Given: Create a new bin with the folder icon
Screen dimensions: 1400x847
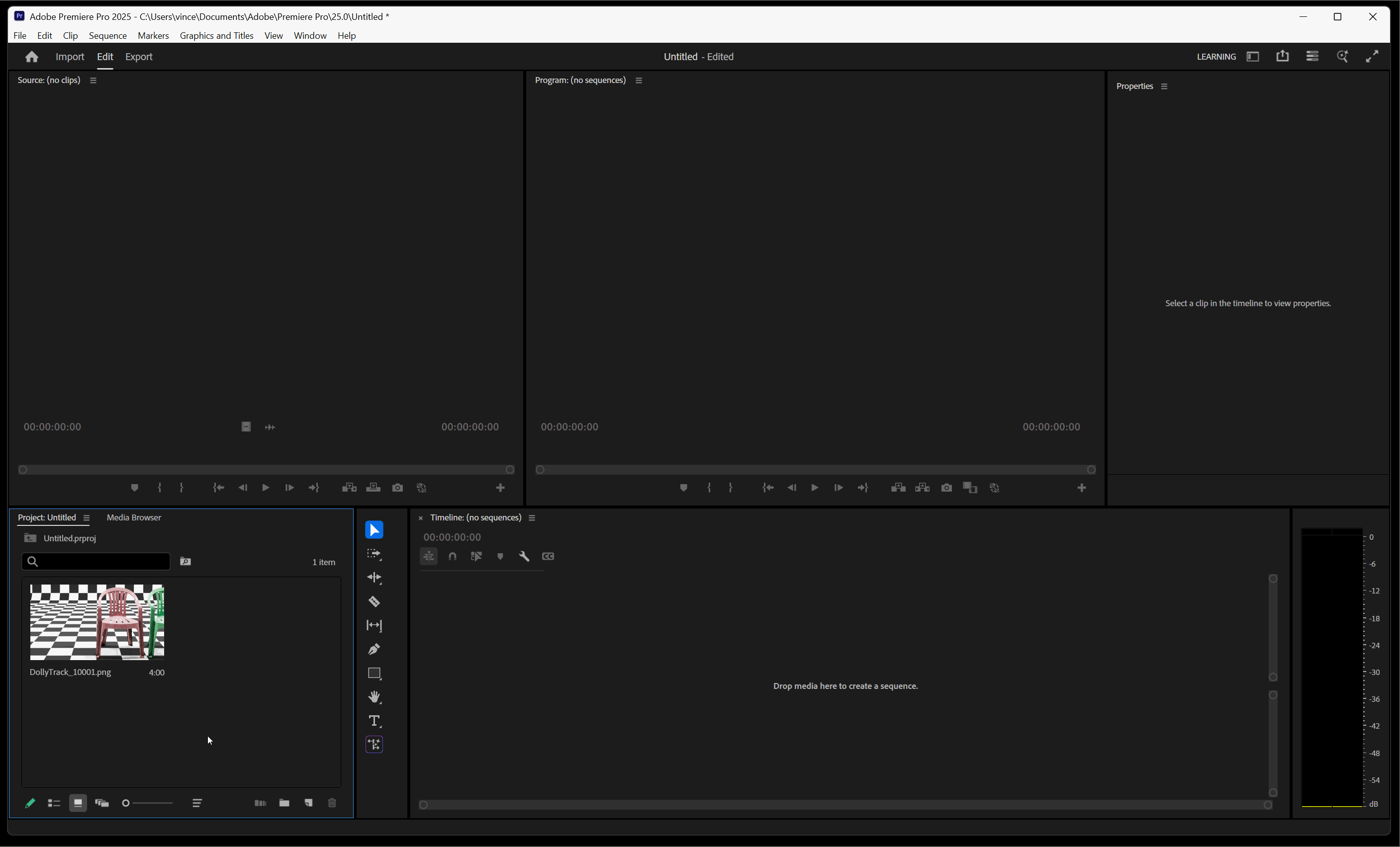Looking at the screenshot, I should coord(284,803).
